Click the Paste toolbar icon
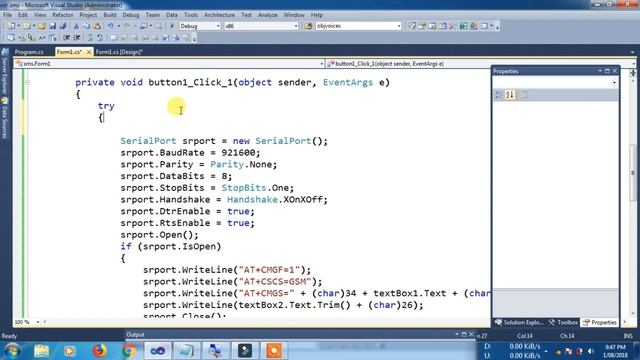 97,26
